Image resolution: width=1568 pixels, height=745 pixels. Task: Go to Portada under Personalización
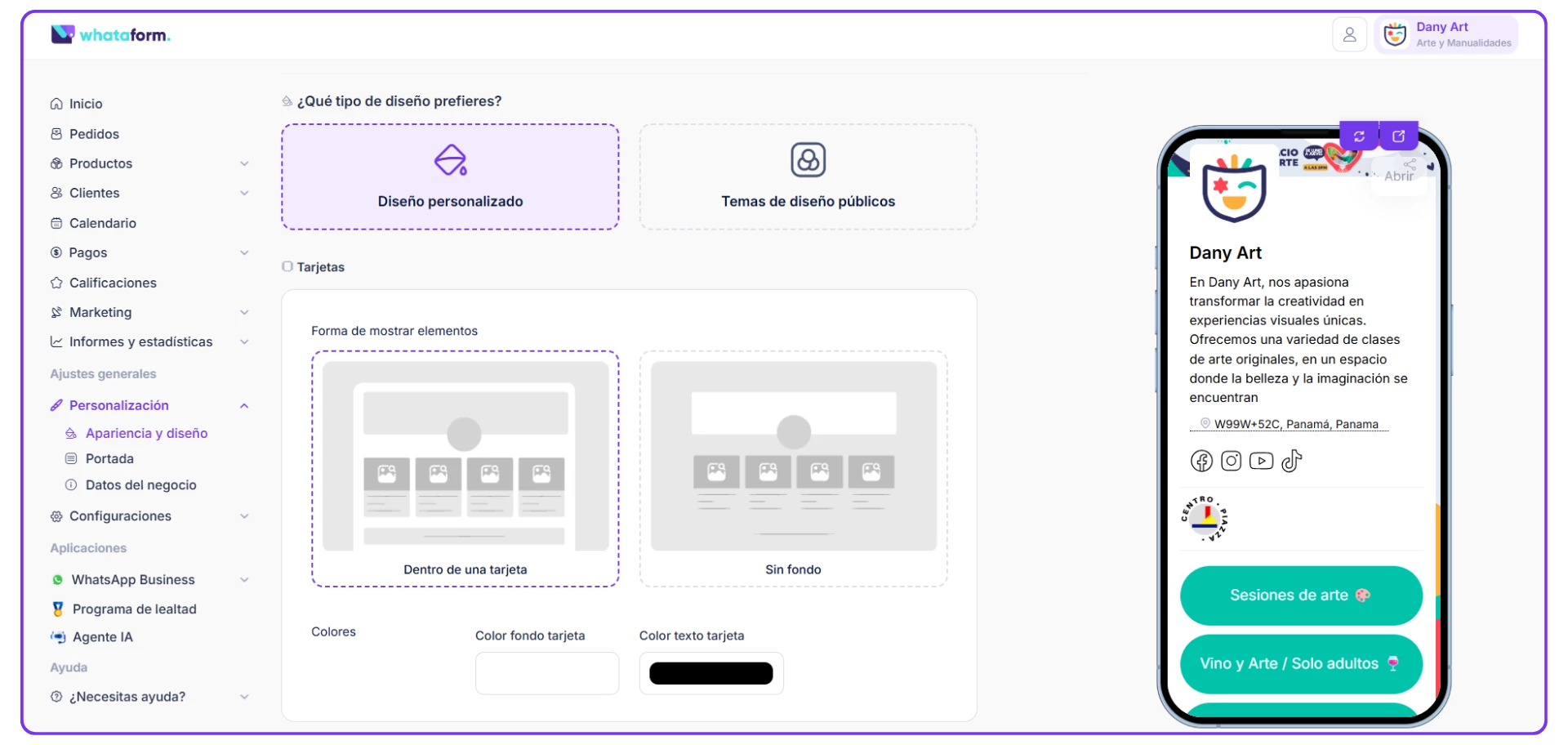click(x=109, y=459)
